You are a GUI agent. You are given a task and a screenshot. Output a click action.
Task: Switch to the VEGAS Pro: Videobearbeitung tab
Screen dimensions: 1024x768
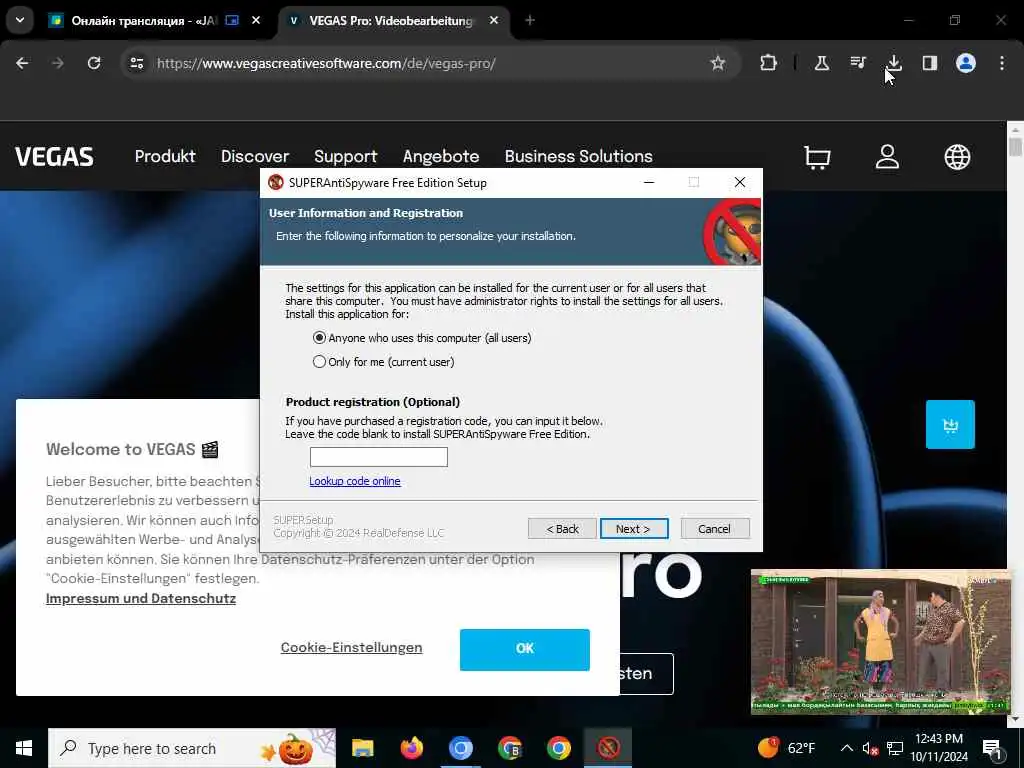[390, 21]
